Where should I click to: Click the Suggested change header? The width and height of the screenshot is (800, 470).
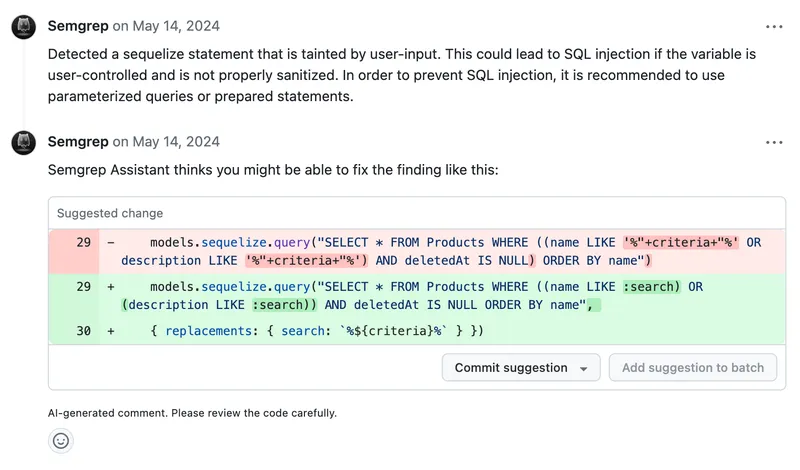point(110,213)
